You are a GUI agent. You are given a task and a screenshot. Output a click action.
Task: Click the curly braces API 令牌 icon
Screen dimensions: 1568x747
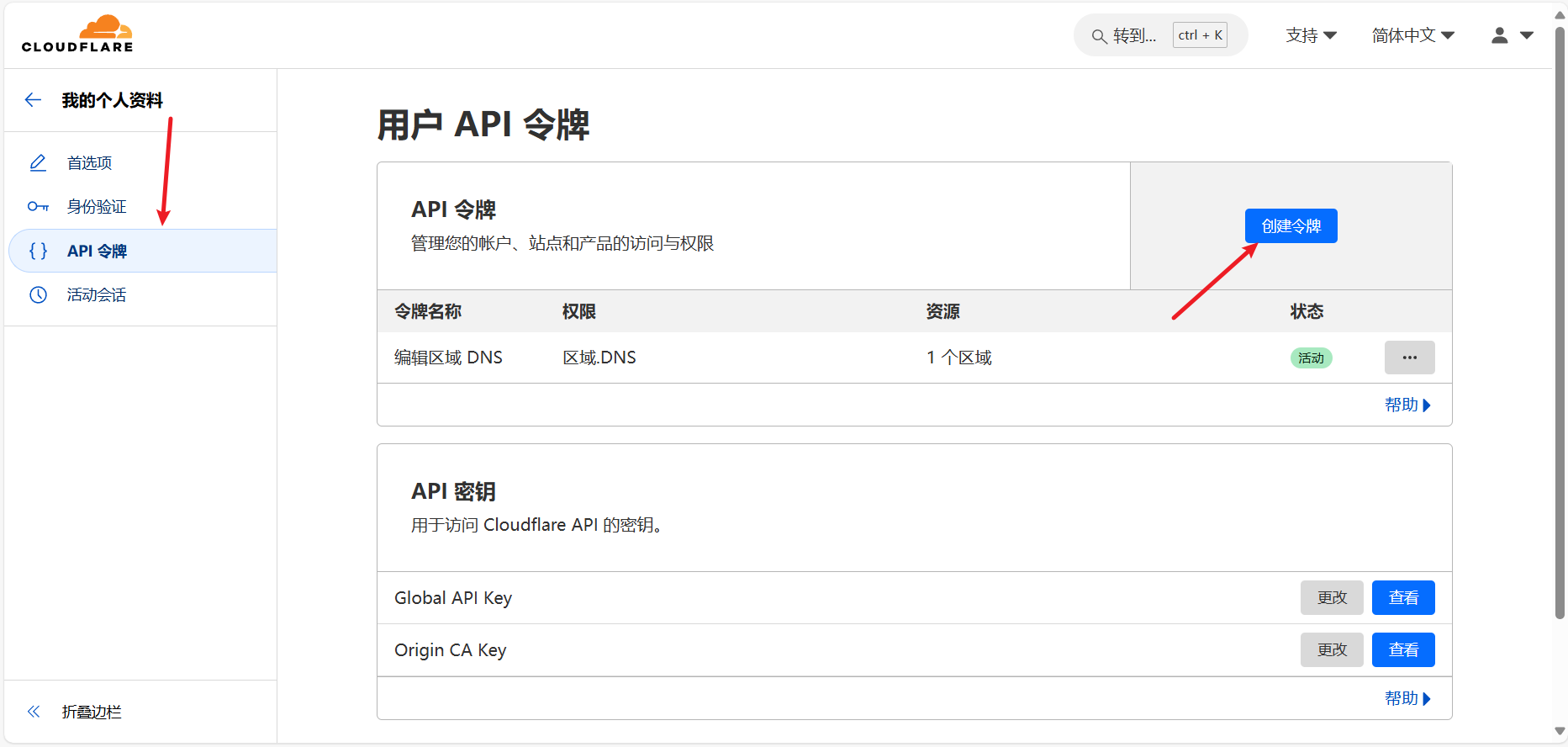click(38, 251)
